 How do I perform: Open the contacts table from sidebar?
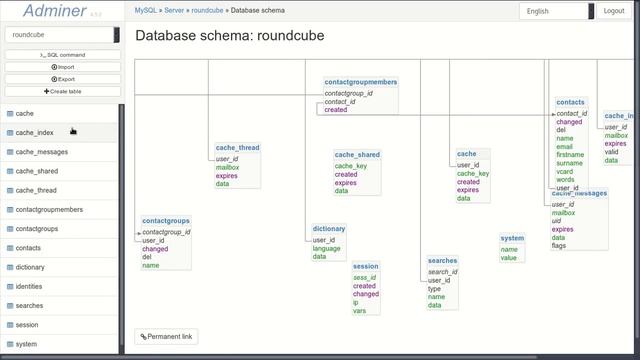tap(28, 248)
